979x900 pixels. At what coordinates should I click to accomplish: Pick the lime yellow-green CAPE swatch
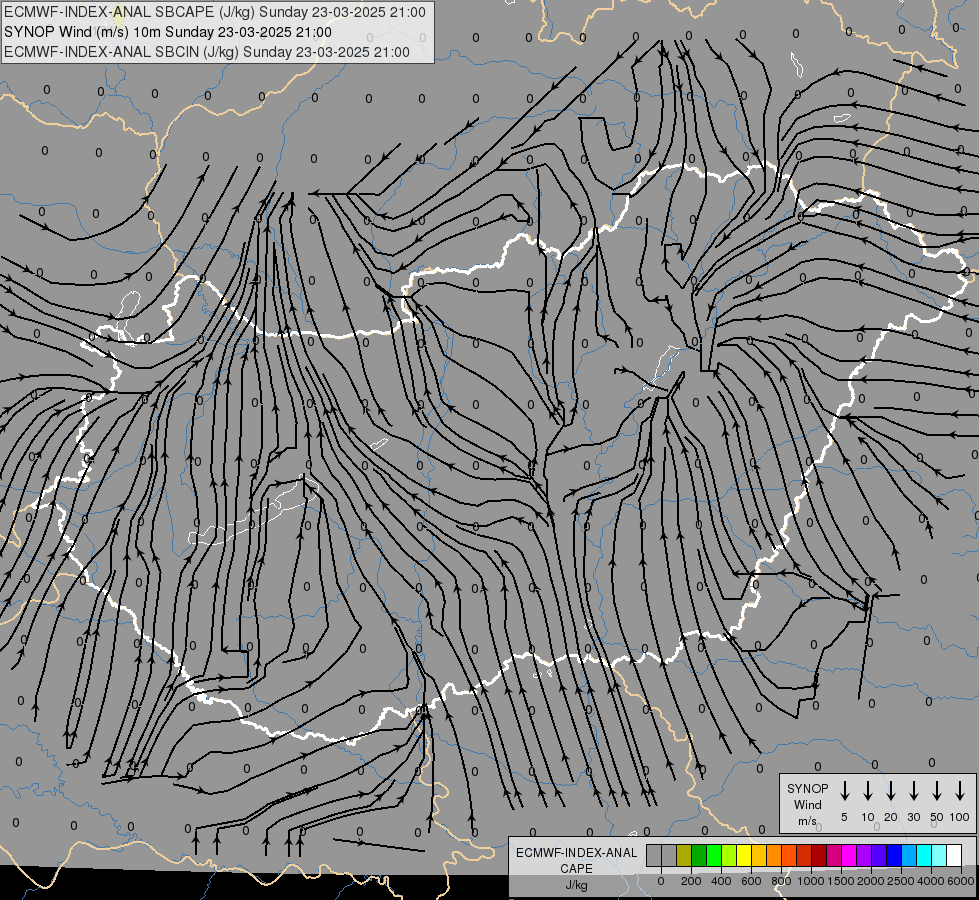(729, 855)
